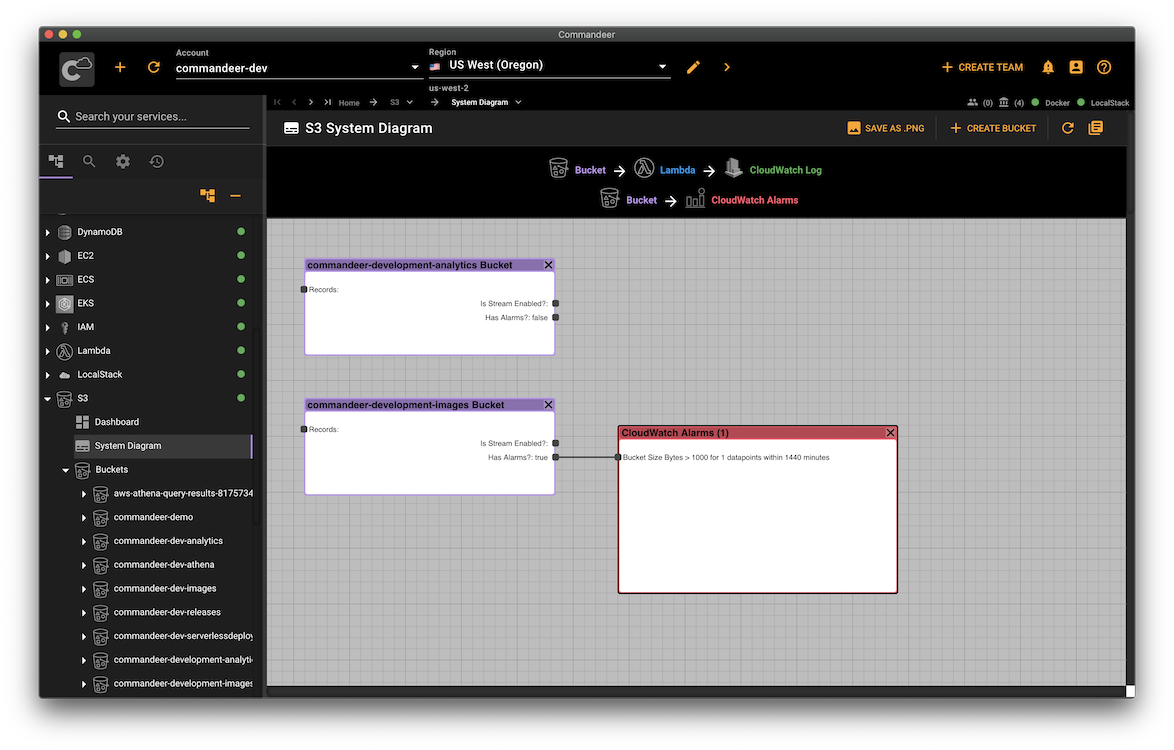The image size is (1174, 750).
Task: Select Dashboard under S3 in sidebar
Action: pos(117,422)
